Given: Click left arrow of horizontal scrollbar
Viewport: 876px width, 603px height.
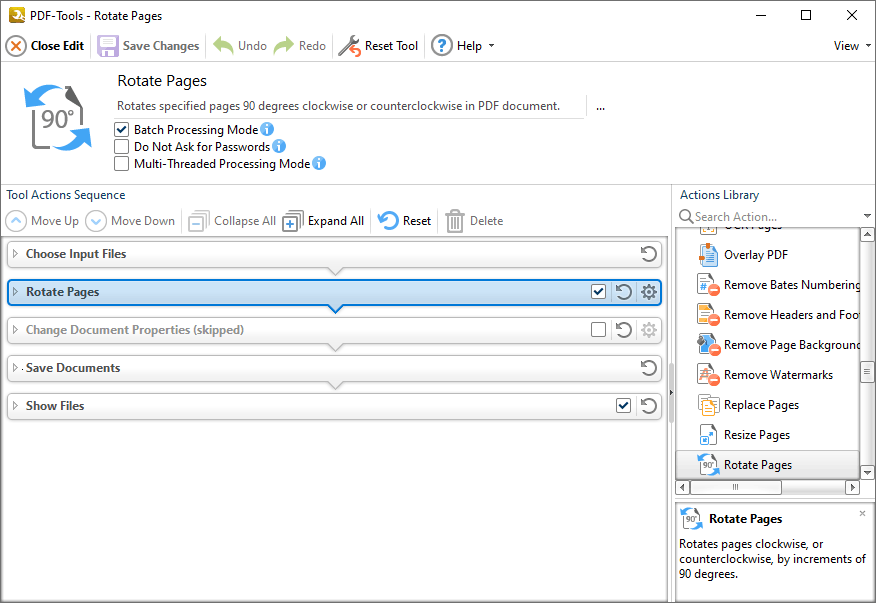Looking at the screenshot, I should (x=682, y=487).
